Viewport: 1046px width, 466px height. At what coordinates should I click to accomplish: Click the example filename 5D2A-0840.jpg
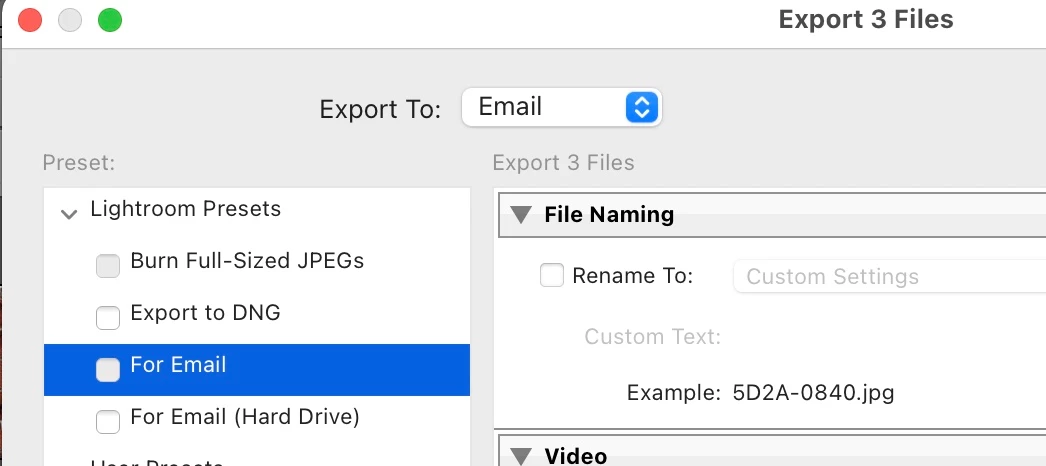coord(813,392)
